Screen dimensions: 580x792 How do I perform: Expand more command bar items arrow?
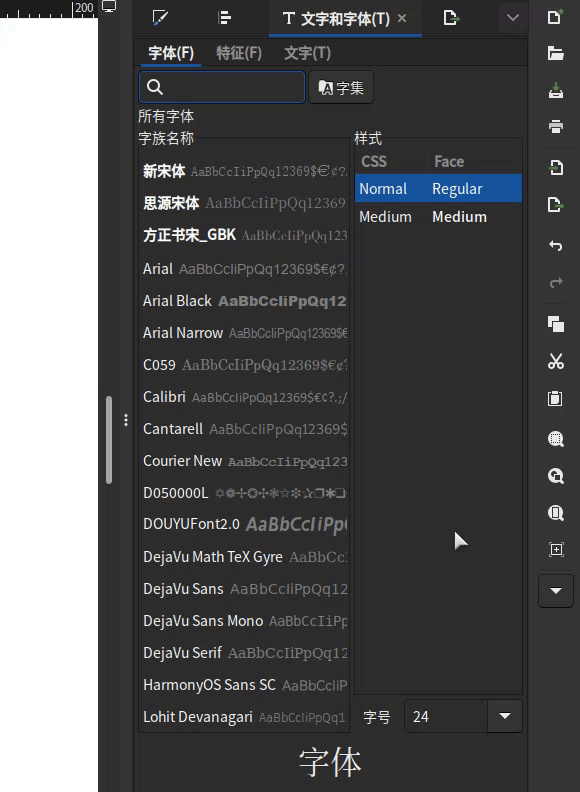coord(556,590)
